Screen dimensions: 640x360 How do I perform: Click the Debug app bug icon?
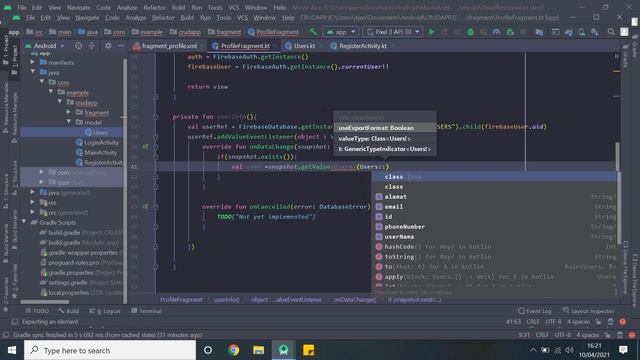[470, 32]
